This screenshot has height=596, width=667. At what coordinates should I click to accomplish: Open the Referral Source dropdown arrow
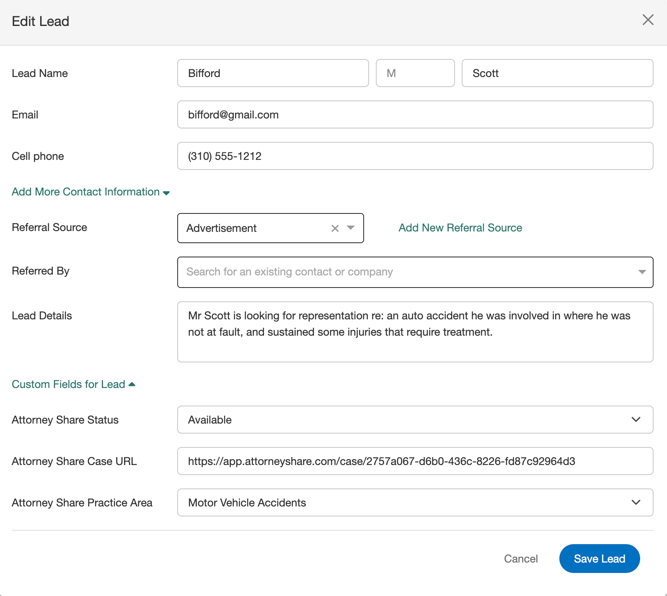pos(351,228)
